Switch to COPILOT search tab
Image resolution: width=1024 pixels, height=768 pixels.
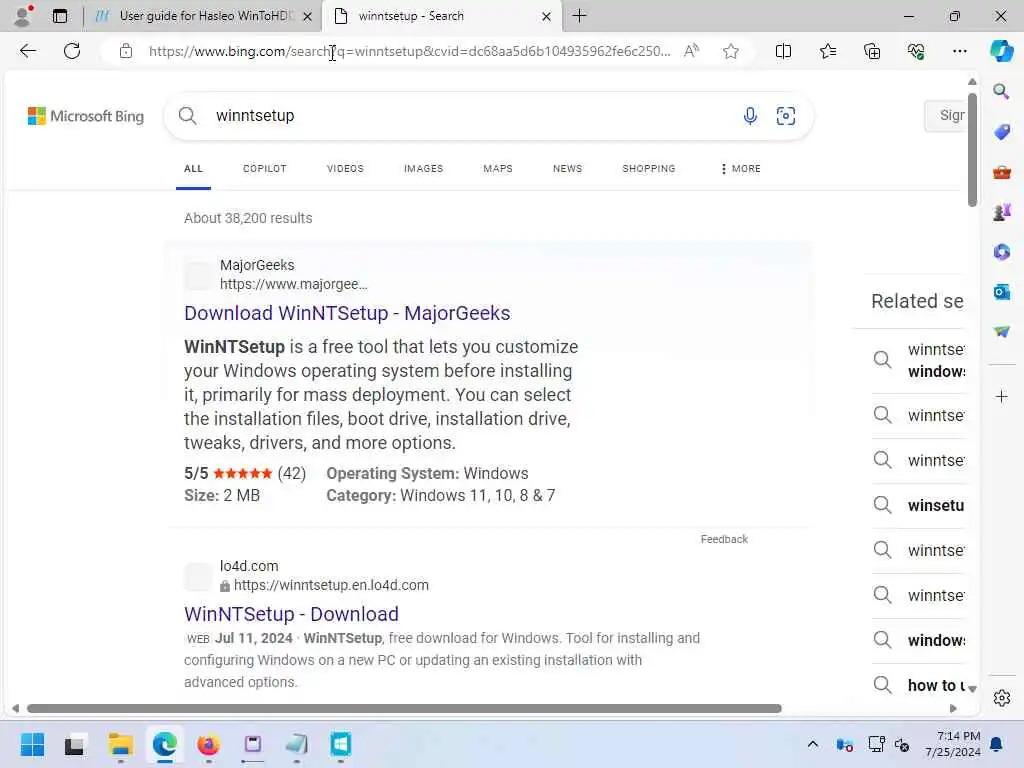[x=264, y=168]
